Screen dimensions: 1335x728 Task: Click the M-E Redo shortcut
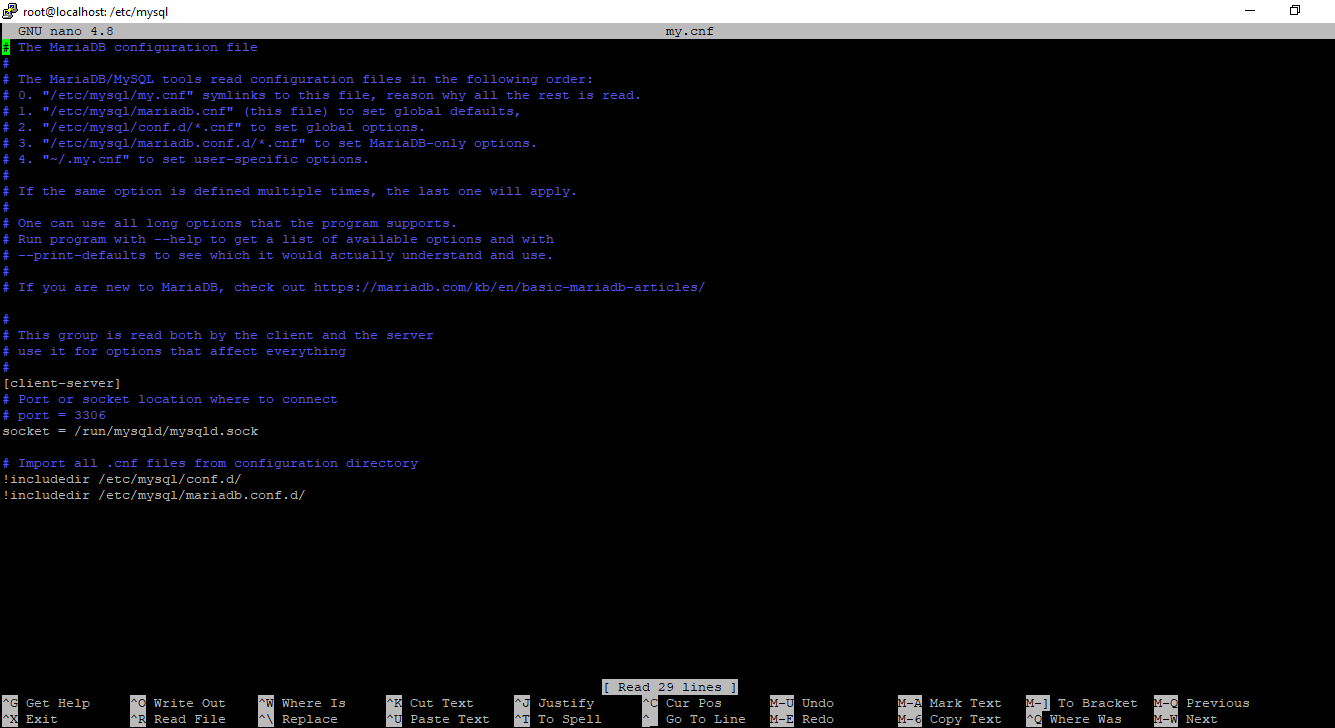tap(801, 719)
